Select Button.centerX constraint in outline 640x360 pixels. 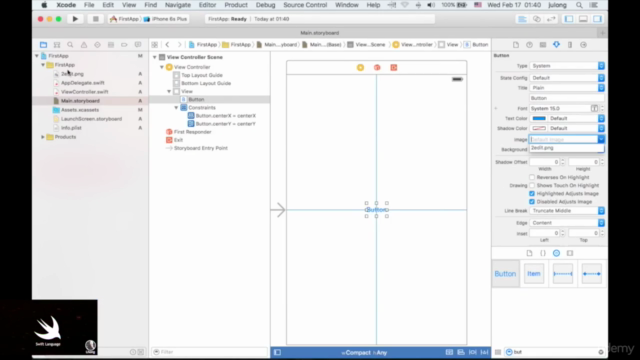(x=225, y=116)
